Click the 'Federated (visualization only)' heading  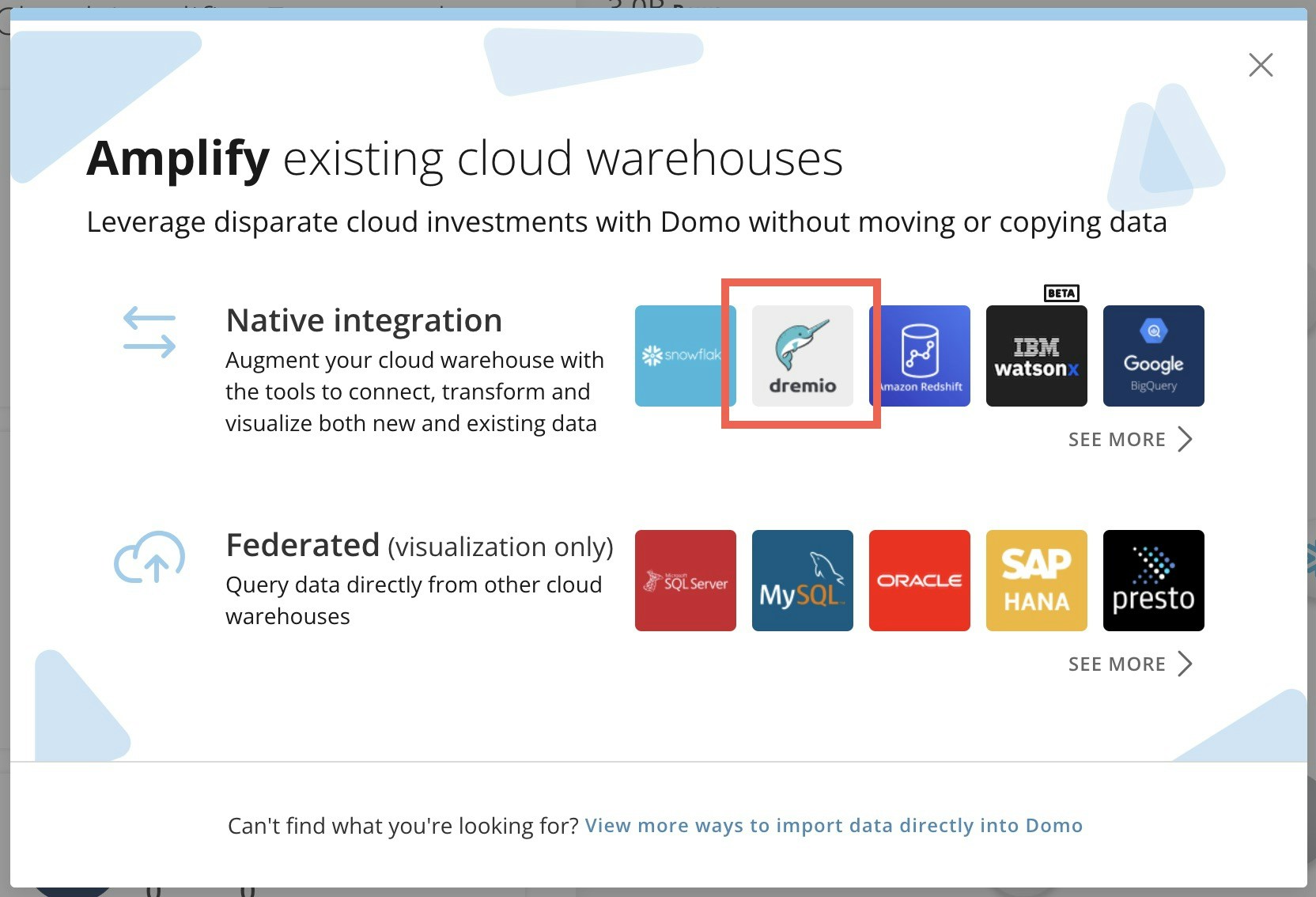(x=419, y=546)
